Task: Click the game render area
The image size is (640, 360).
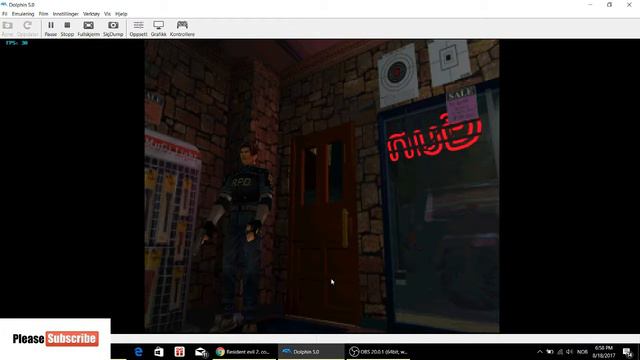Action: click(322, 186)
